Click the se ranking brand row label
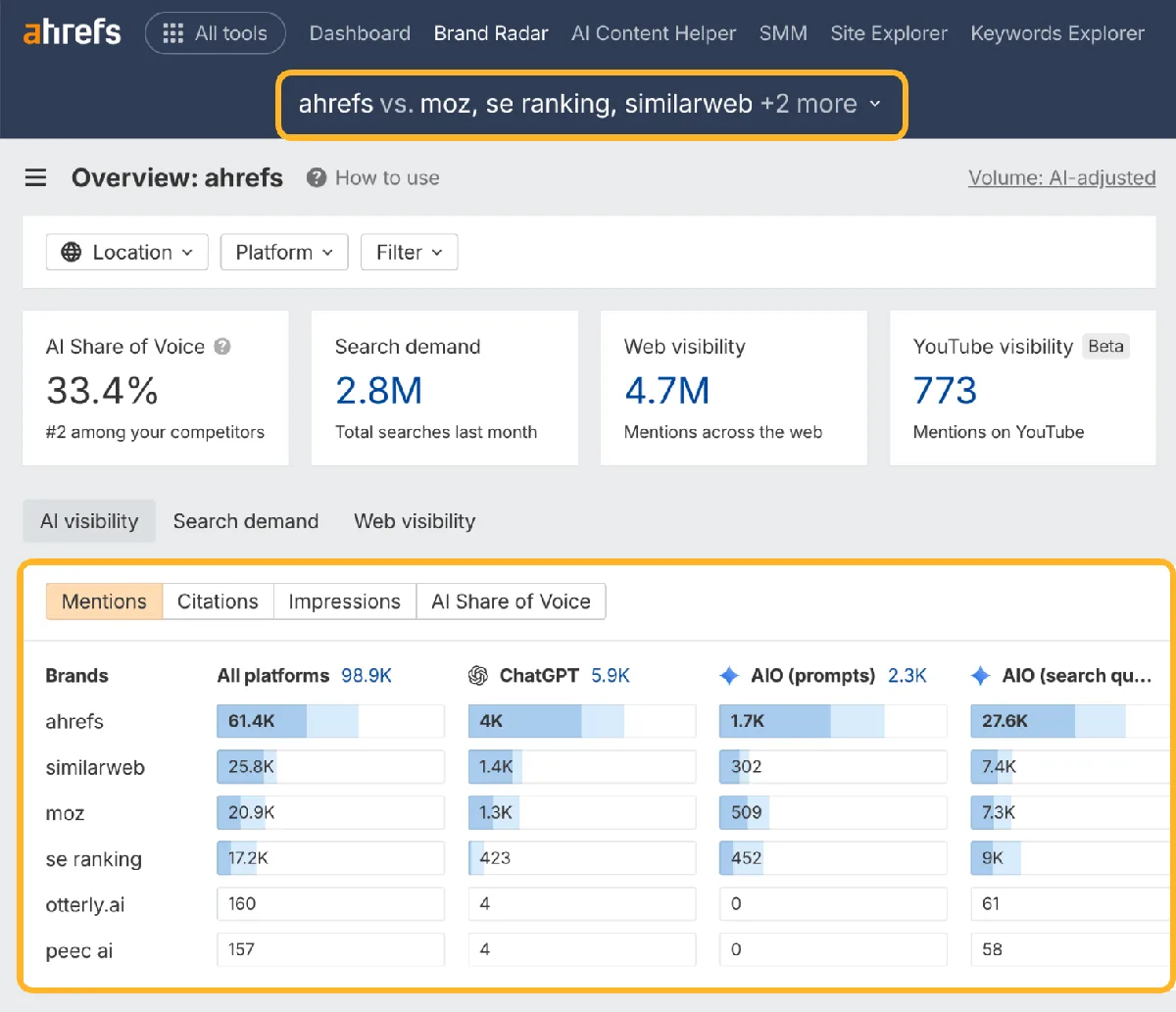The width and height of the screenshot is (1176, 1012). tap(93, 859)
